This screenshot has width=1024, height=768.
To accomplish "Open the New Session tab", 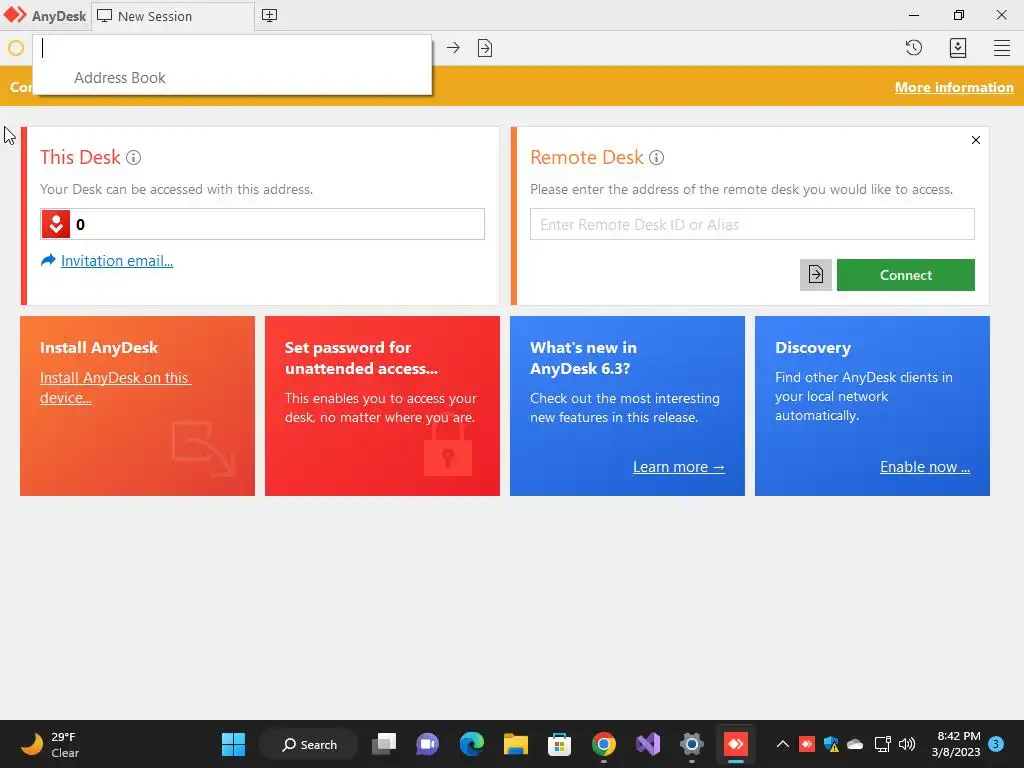I will tap(173, 16).
